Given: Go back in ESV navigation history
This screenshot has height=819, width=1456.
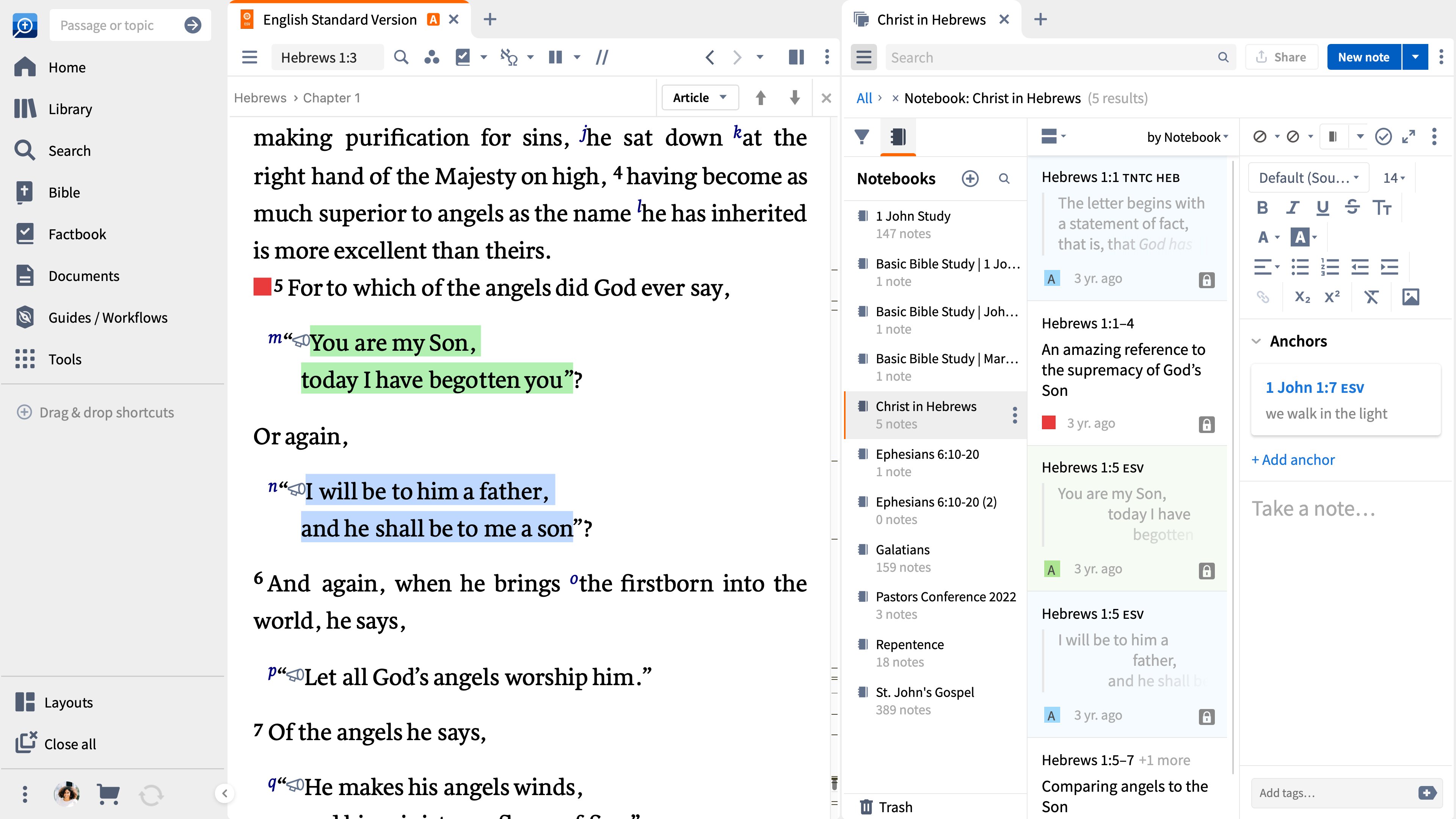Looking at the screenshot, I should [x=710, y=57].
